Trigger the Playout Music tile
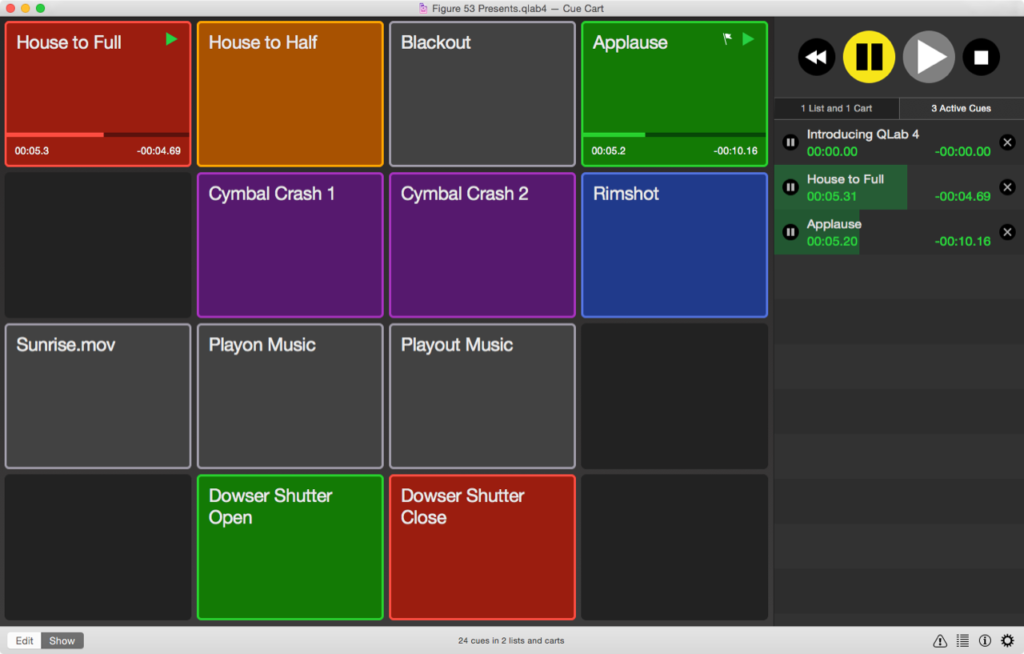 point(483,396)
